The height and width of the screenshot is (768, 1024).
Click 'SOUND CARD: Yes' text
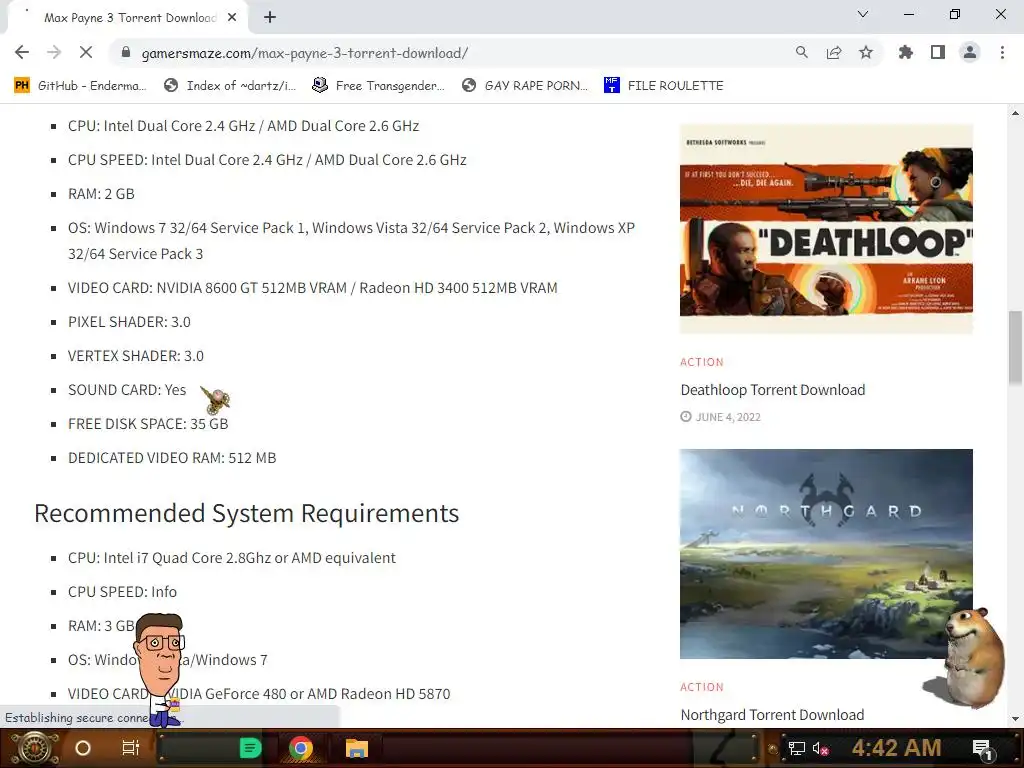pyautogui.click(x=127, y=390)
